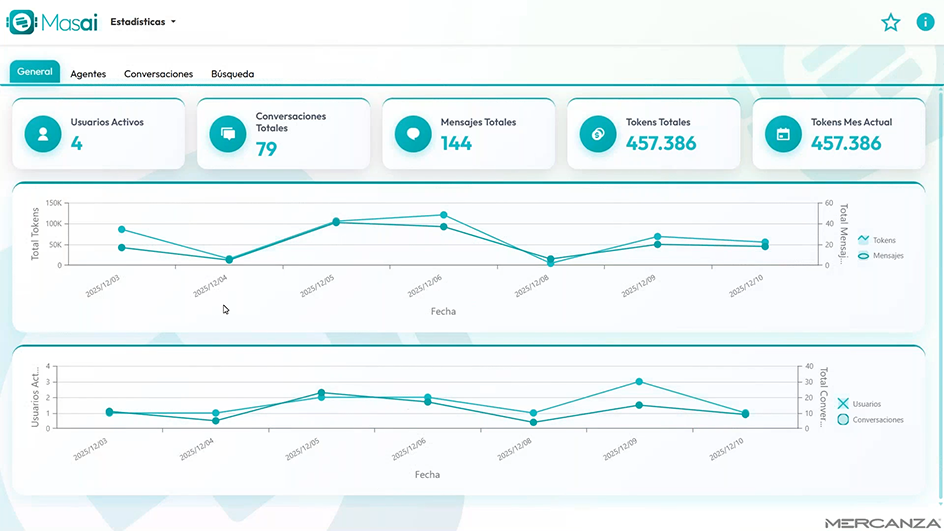Click the favorites star icon
Image resolution: width=944 pixels, height=531 pixels.
pos(890,22)
